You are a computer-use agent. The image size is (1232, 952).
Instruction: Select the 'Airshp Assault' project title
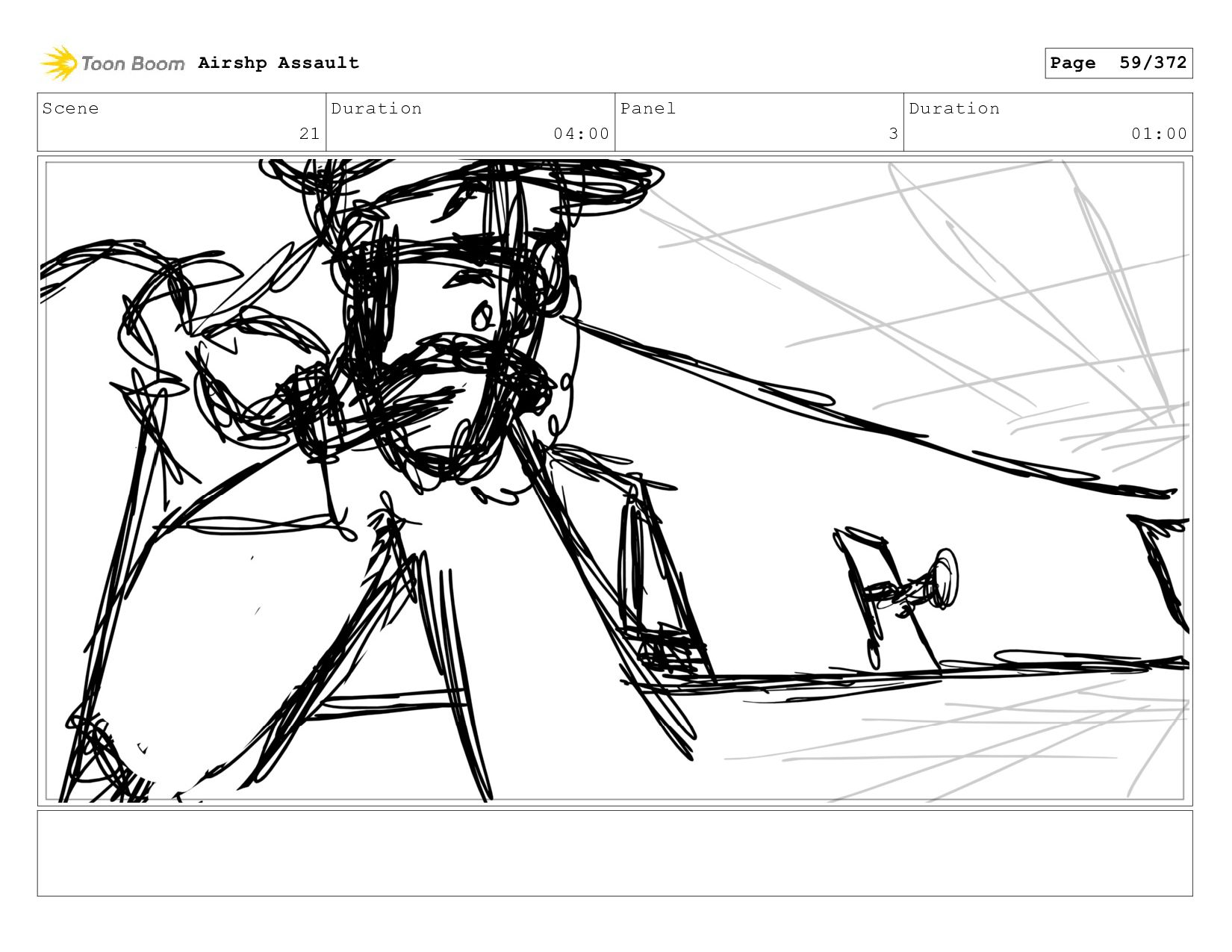[x=279, y=63]
